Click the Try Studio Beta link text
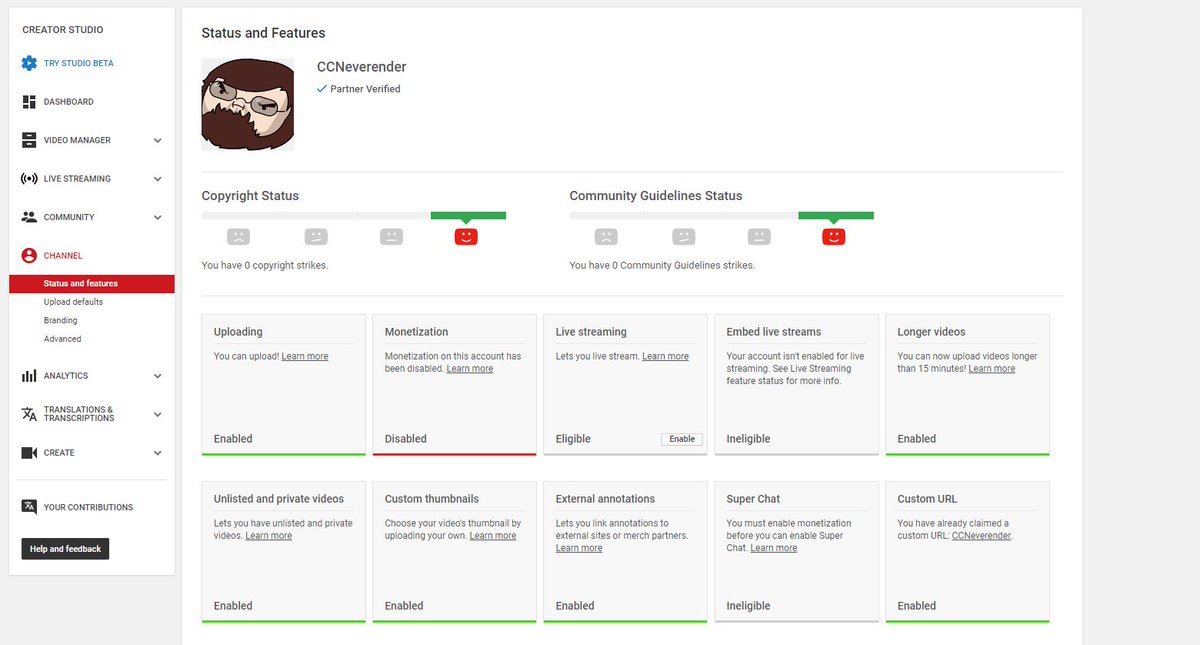Viewport: 1200px width, 645px height. tap(78, 63)
